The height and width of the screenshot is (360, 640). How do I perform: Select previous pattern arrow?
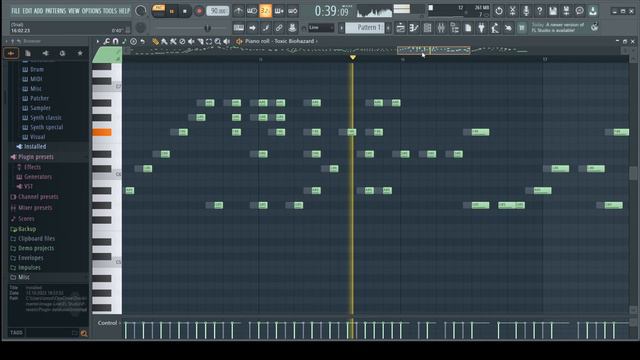pos(341,28)
